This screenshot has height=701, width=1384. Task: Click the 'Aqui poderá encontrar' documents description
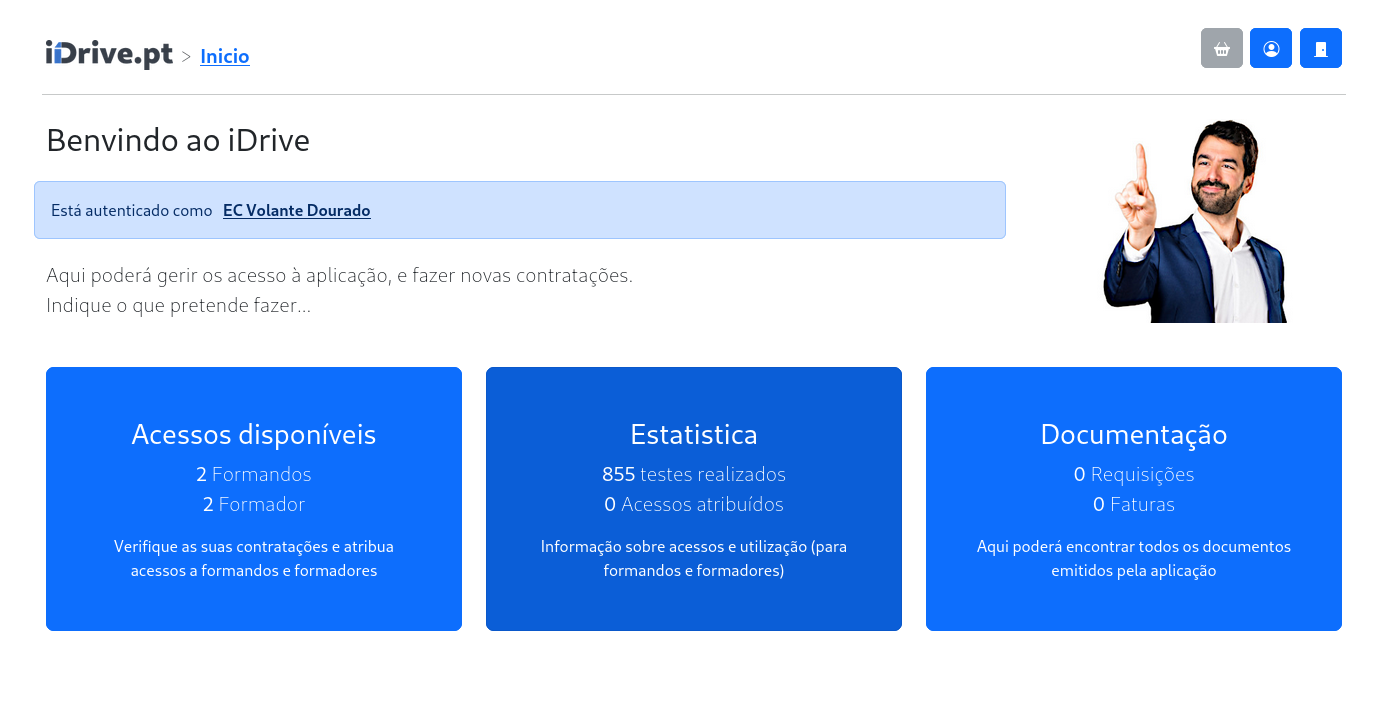[x=1133, y=559]
